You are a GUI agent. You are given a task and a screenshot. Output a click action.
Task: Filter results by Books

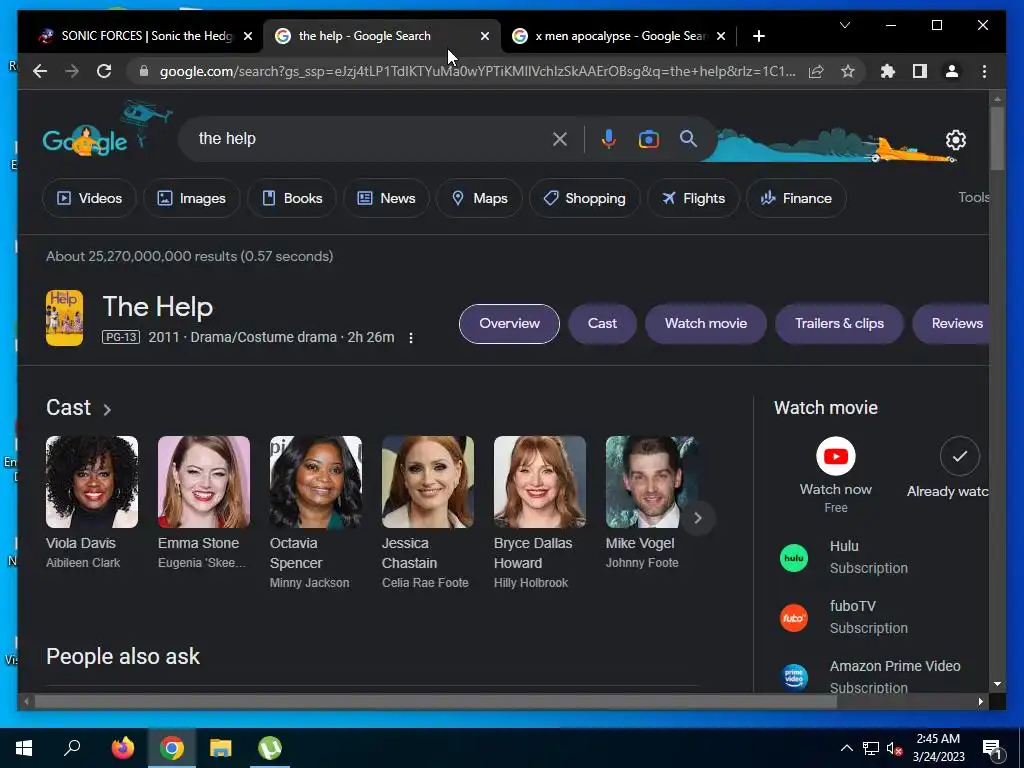(x=292, y=198)
